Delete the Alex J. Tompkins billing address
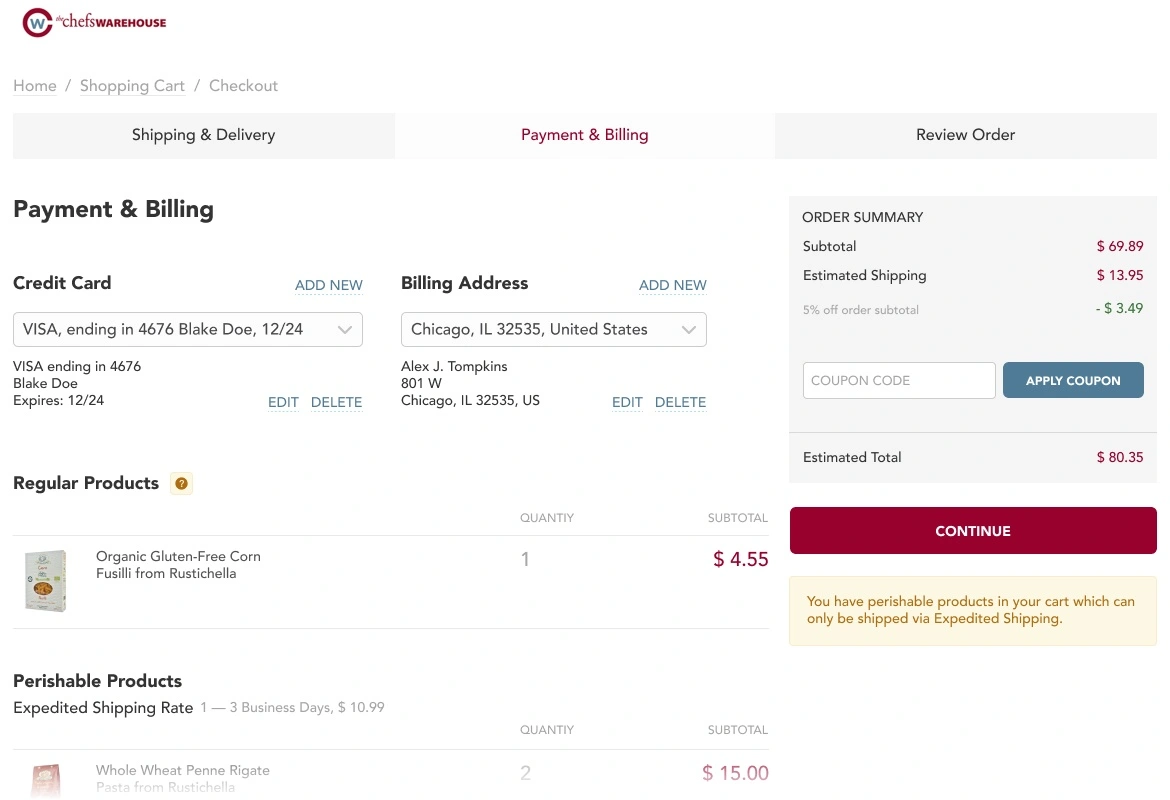 tap(681, 402)
